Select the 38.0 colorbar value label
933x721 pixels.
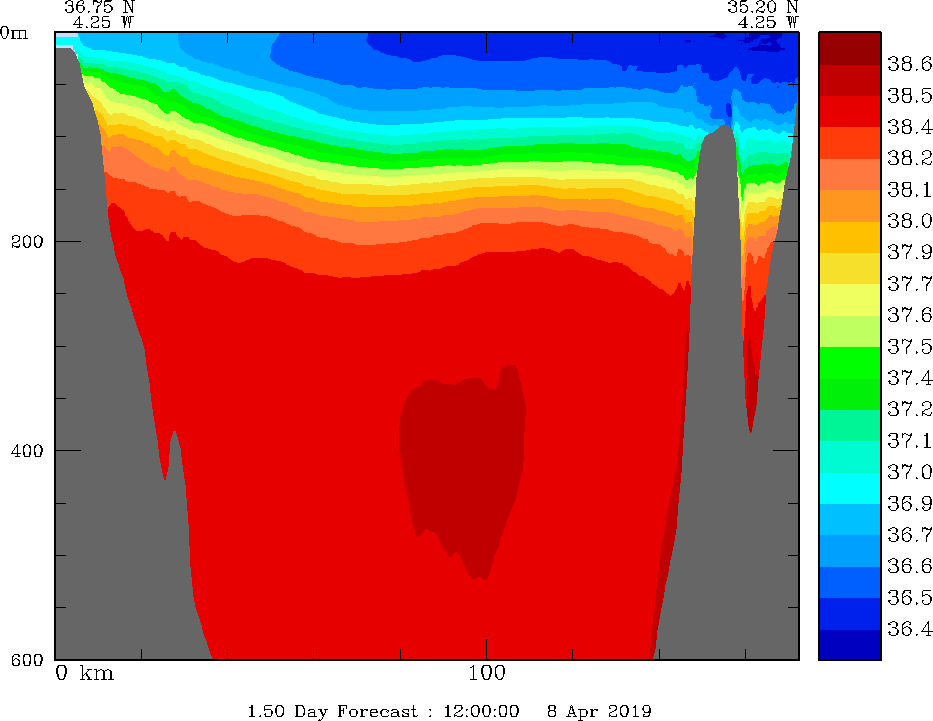pos(910,221)
